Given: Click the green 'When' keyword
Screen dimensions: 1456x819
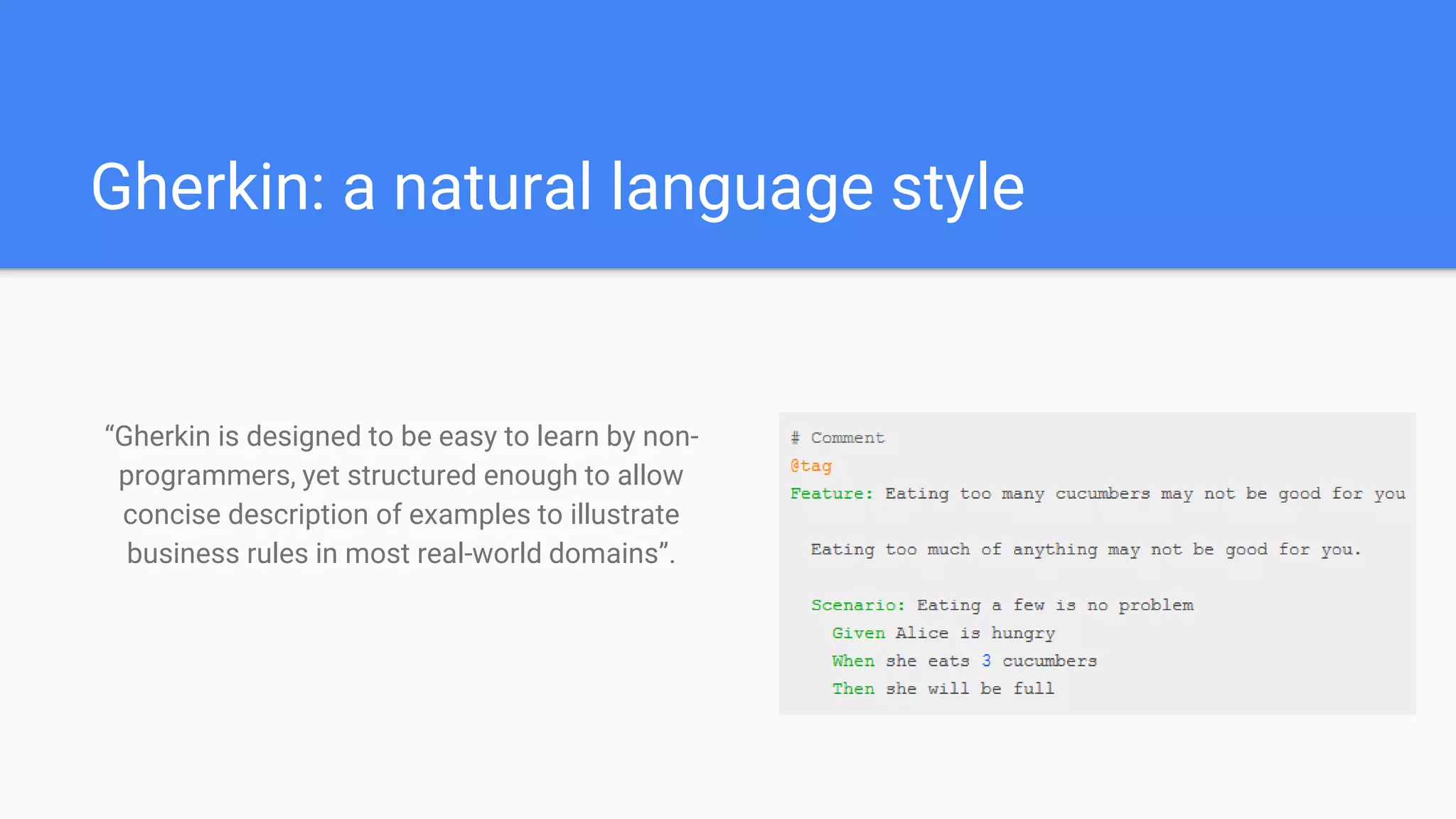Looking at the screenshot, I should click(853, 661).
